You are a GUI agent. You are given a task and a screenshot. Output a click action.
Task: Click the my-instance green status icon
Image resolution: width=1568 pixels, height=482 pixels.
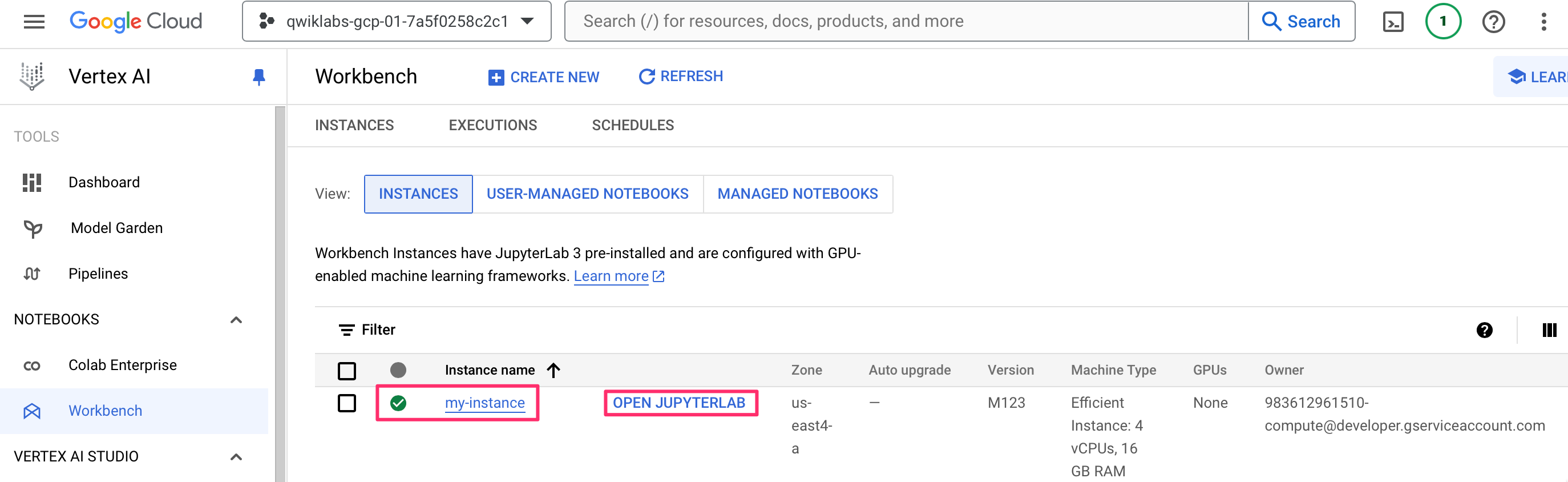coord(398,403)
